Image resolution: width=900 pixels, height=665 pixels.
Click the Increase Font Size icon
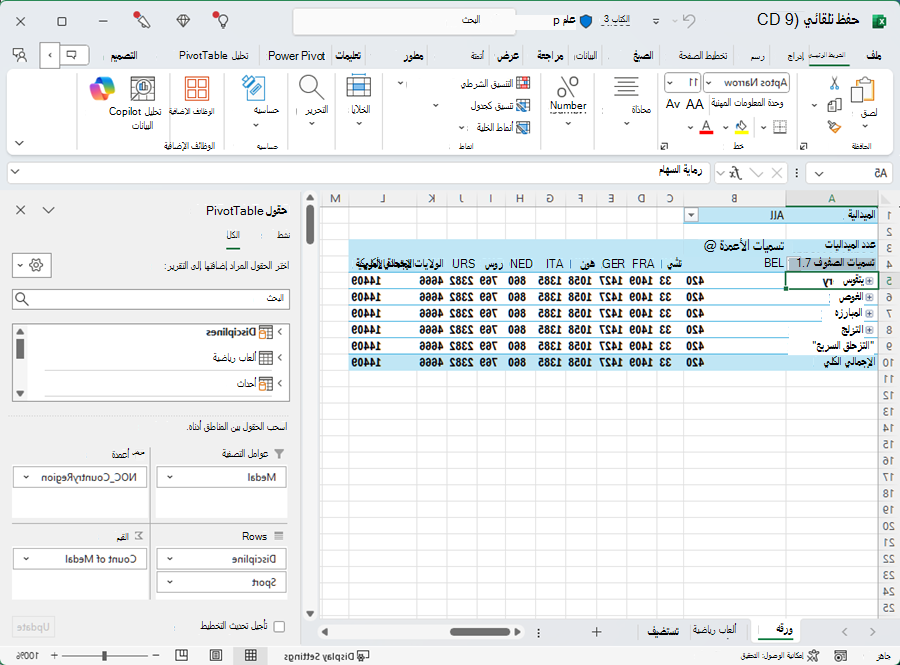pyautogui.click(x=695, y=104)
